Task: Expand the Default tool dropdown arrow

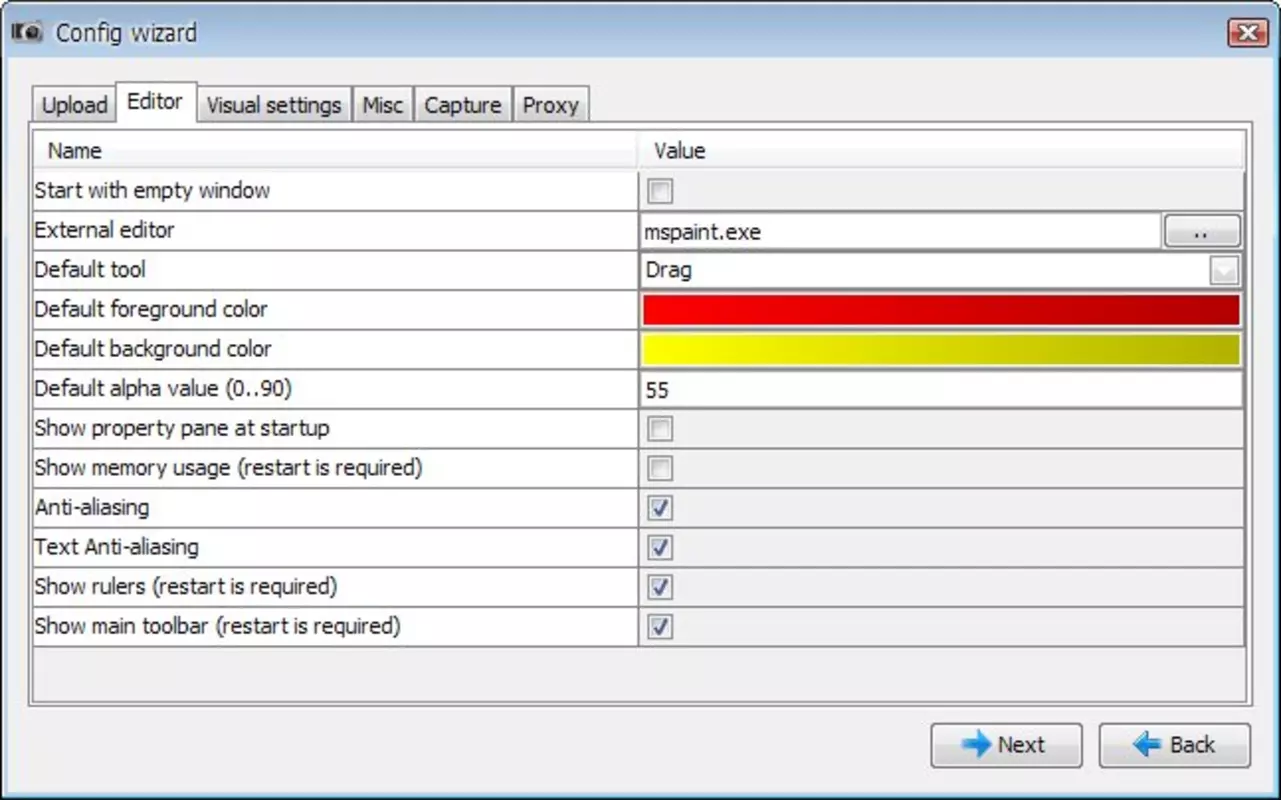Action: point(1224,270)
